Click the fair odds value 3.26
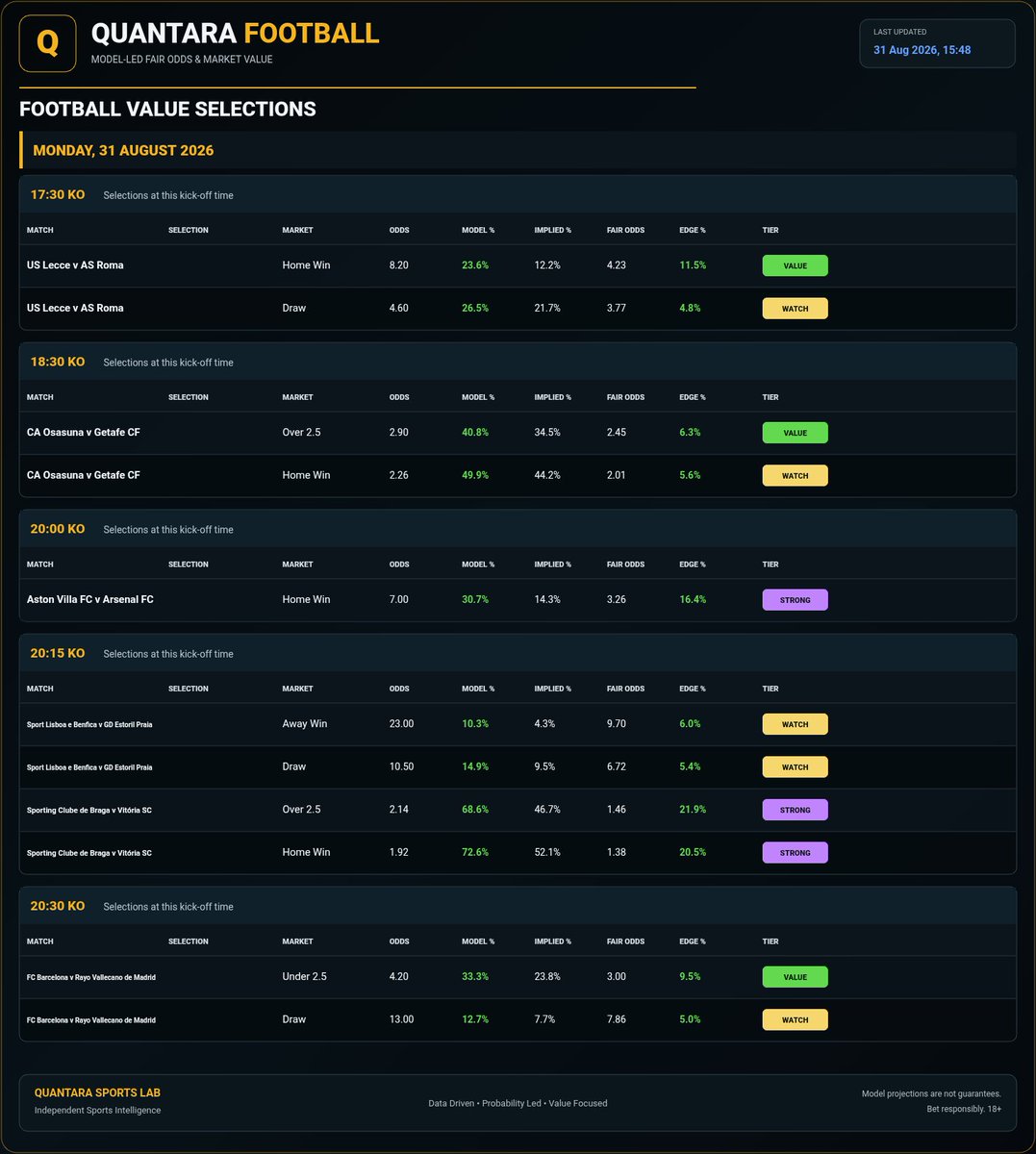Viewport: 1036px width, 1154px height. click(617, 599)
